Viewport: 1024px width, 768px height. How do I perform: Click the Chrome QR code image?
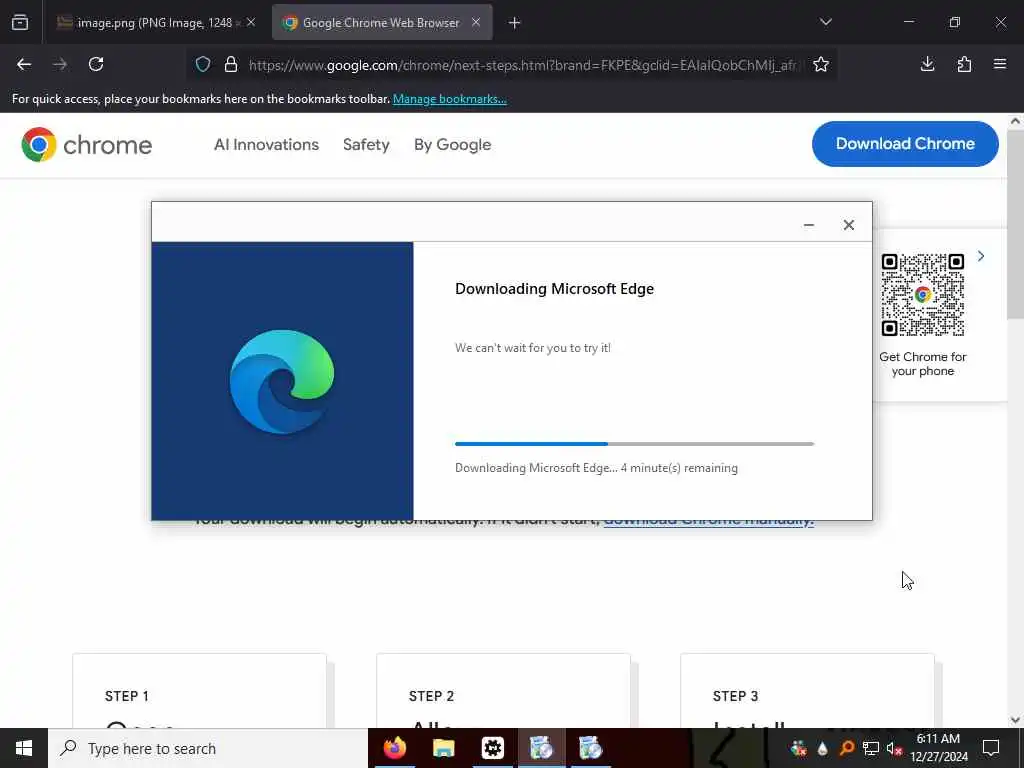922,295
